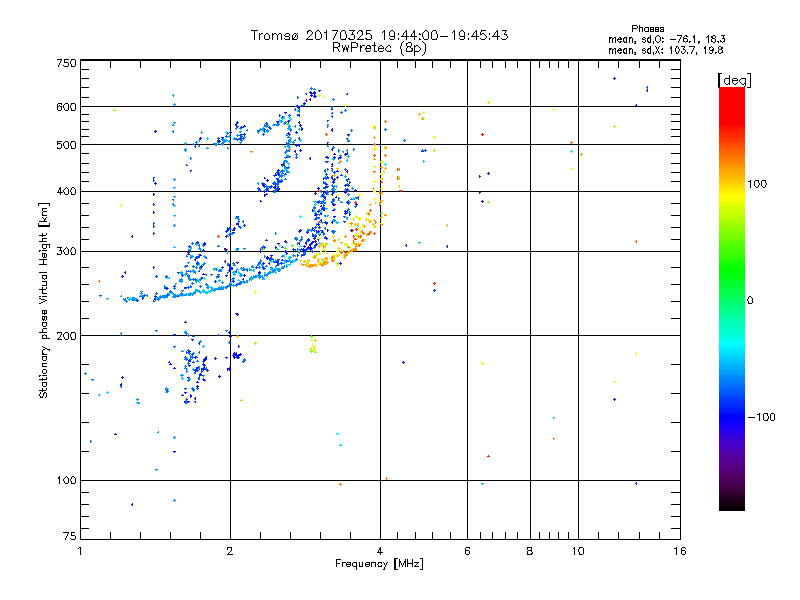The width and height of the screenshot is (800, 600).
Task: Click the x-axis tick label '1'
Action: tap(80, 551)
